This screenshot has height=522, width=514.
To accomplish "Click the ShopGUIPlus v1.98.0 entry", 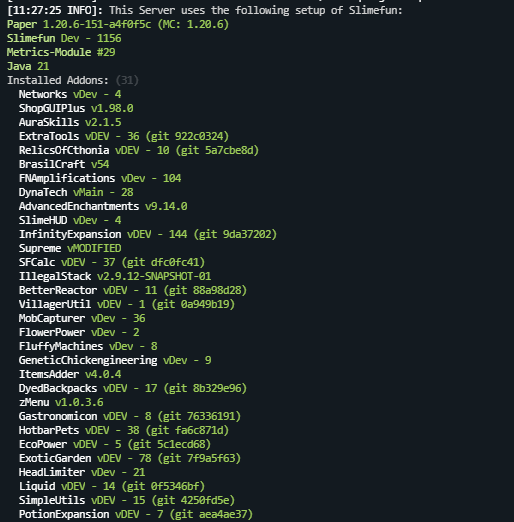I will (x=76, y=108).
